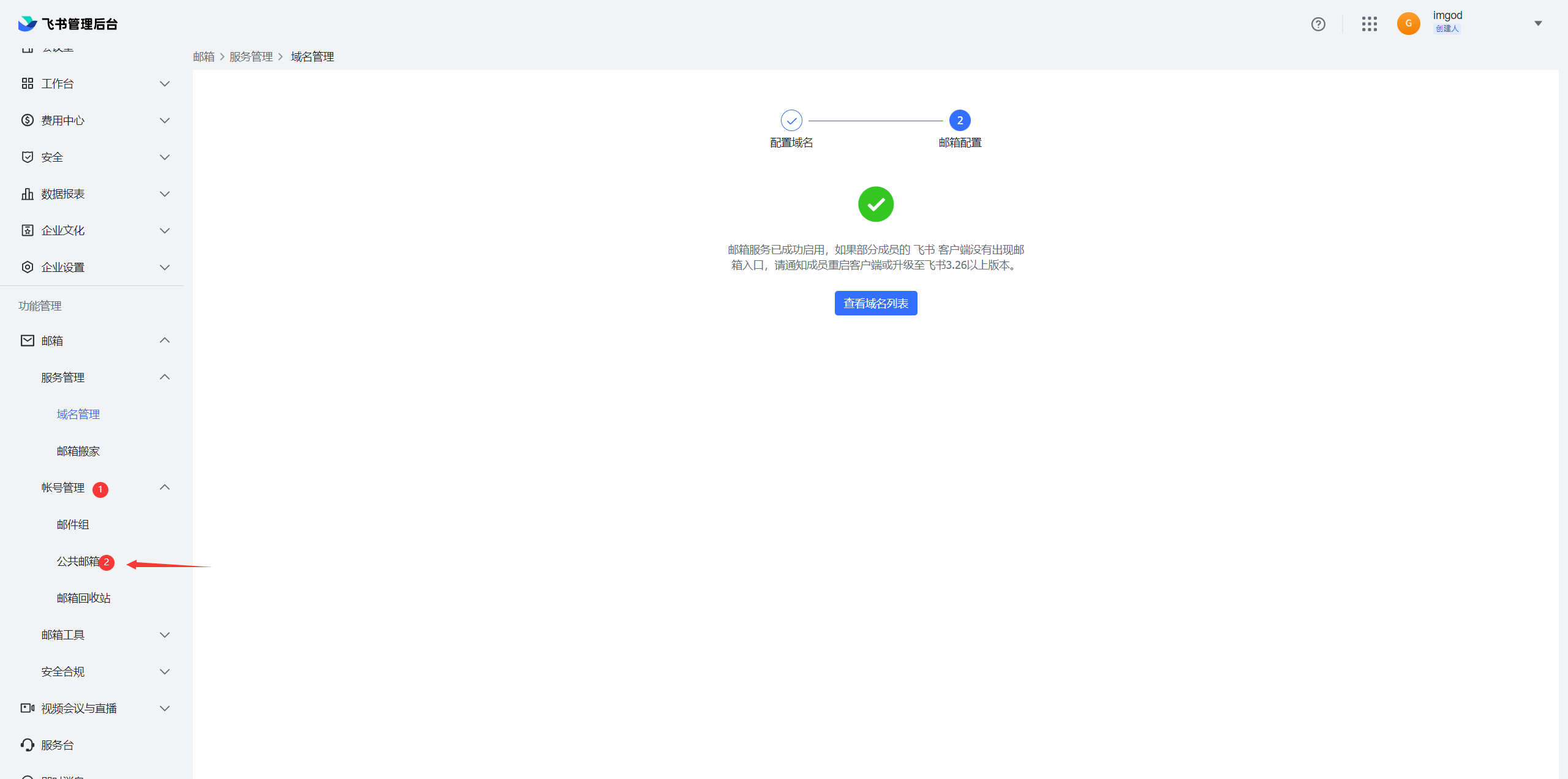
Task: Click 服务管理 breadcrumb link
Action: click(x=251, y=56)
